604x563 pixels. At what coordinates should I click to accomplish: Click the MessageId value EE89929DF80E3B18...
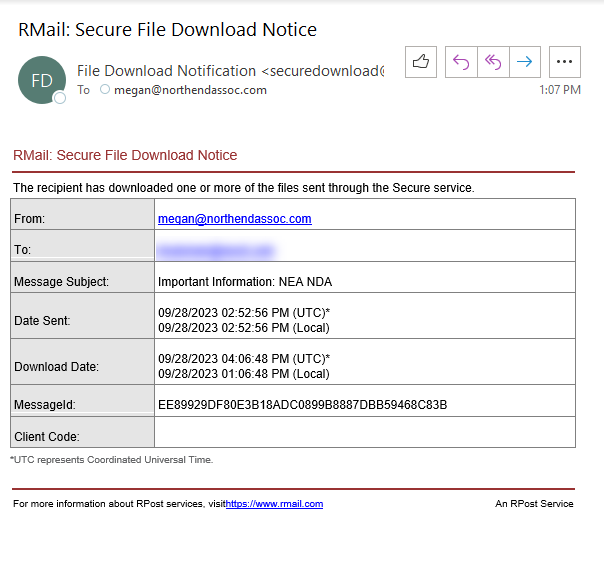302,405
